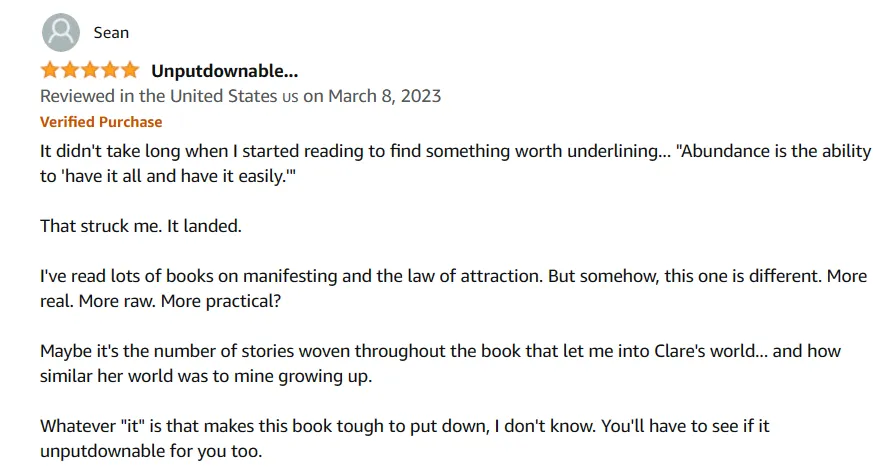Click the line similar her world was to mine
The width and height of the screenshot is (888, 467).
pyautogui.click(x=206, y=376)
